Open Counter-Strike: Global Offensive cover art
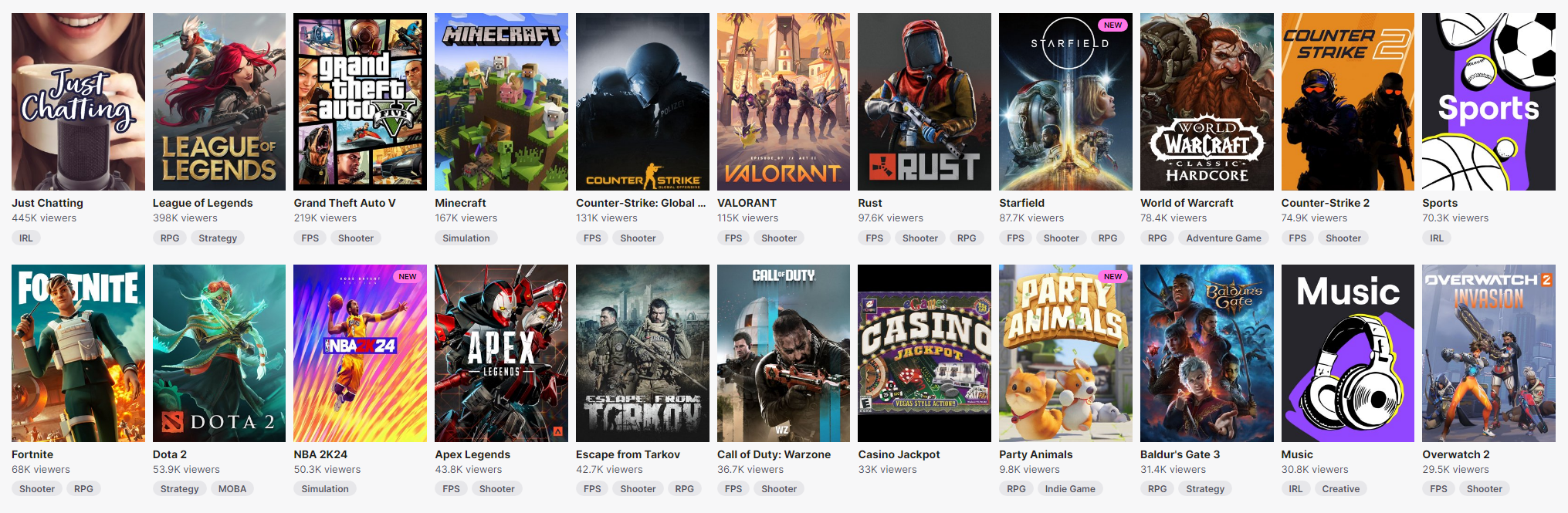The image size is (1568, 513). click(x=642, y=102)
